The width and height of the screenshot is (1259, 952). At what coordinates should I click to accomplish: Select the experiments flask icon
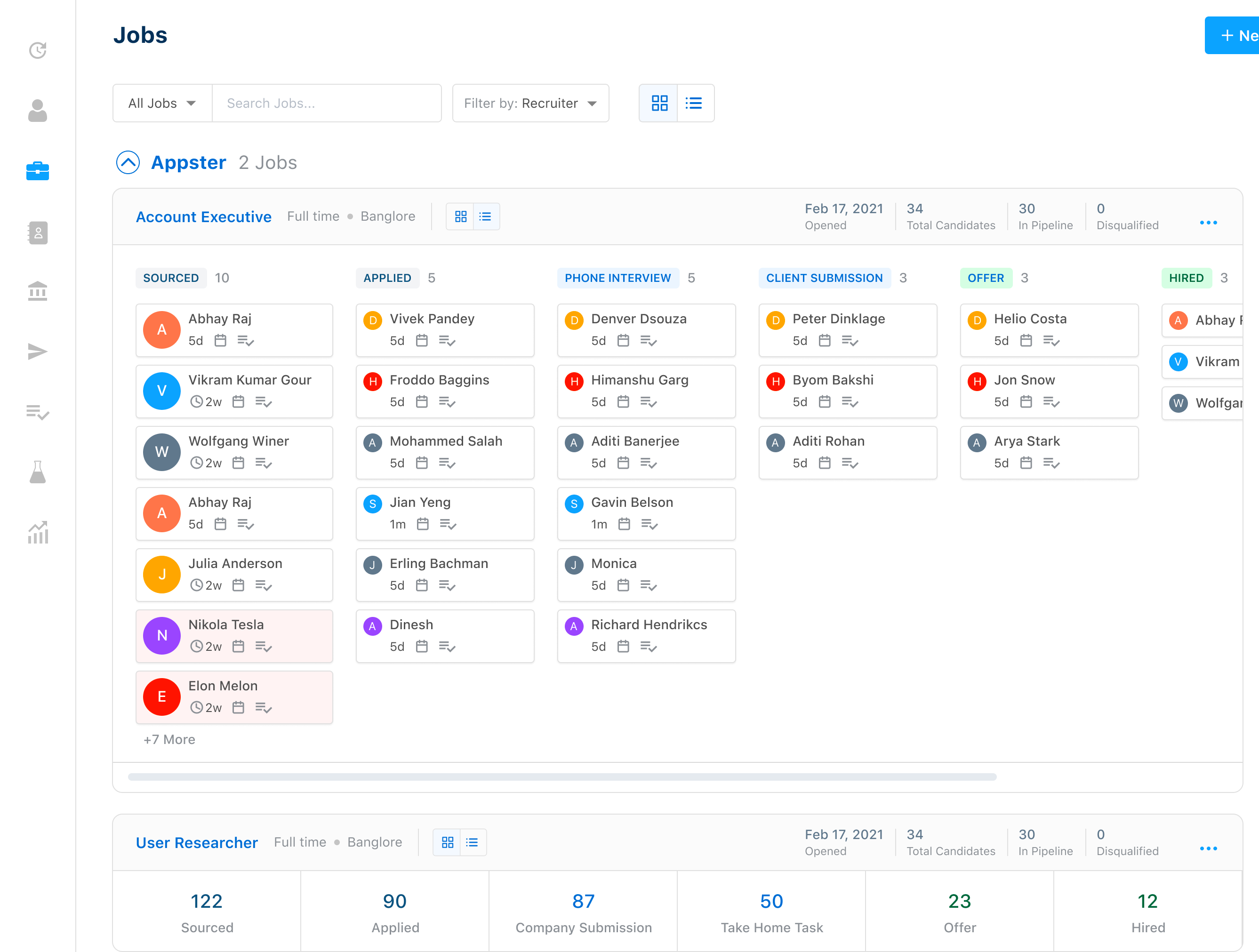[x=37, y=472]
